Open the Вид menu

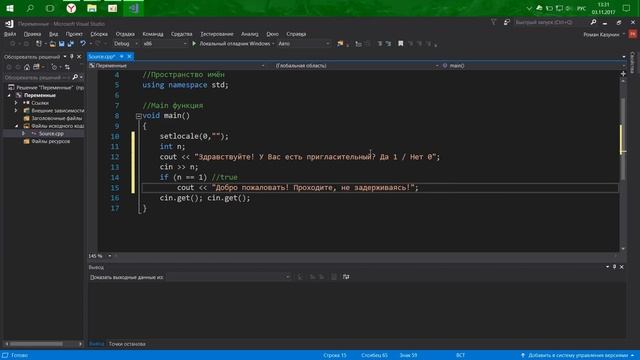coord(53,34)
